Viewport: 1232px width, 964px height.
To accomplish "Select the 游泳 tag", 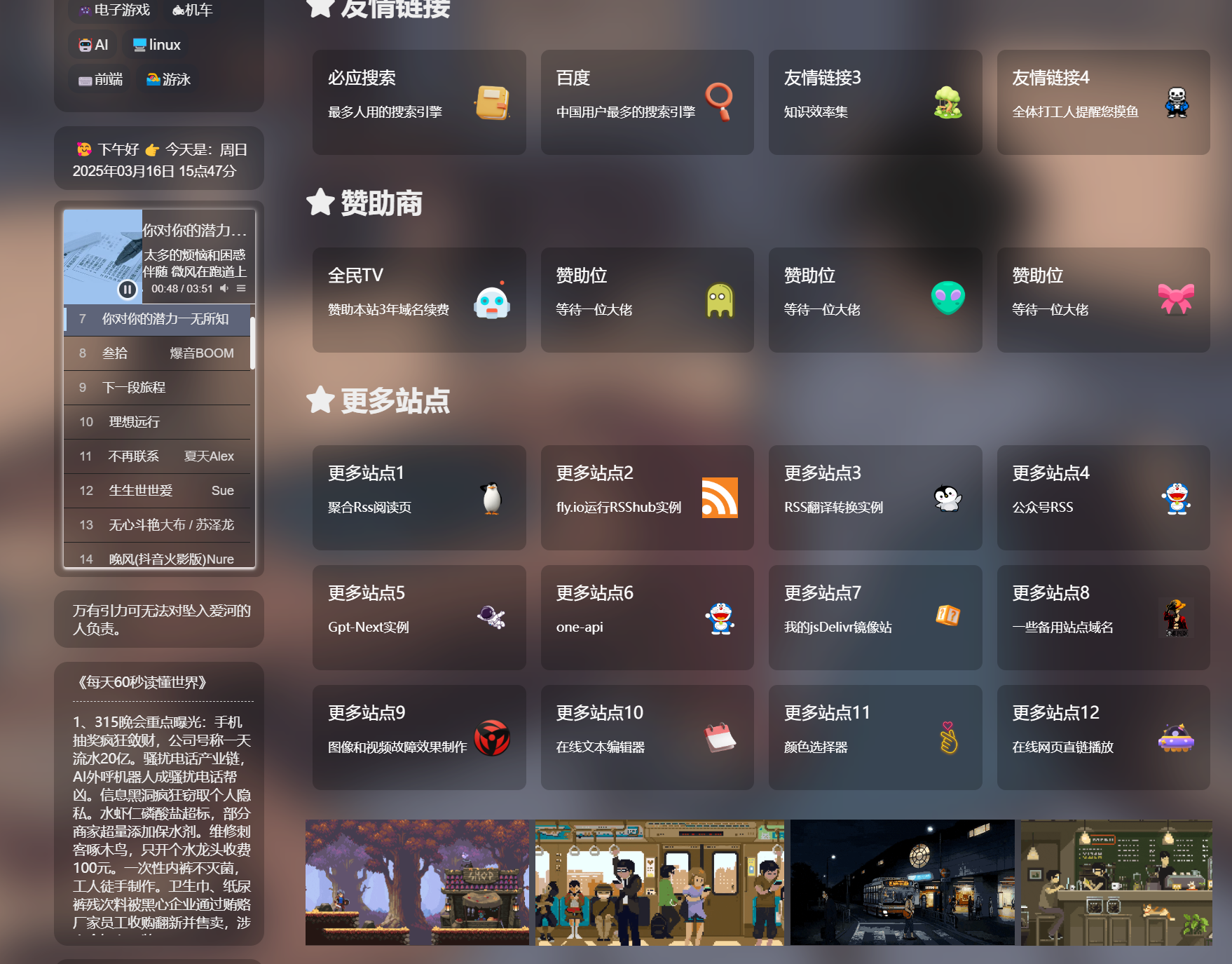I will pyautogui.click(x=168, y=79).
